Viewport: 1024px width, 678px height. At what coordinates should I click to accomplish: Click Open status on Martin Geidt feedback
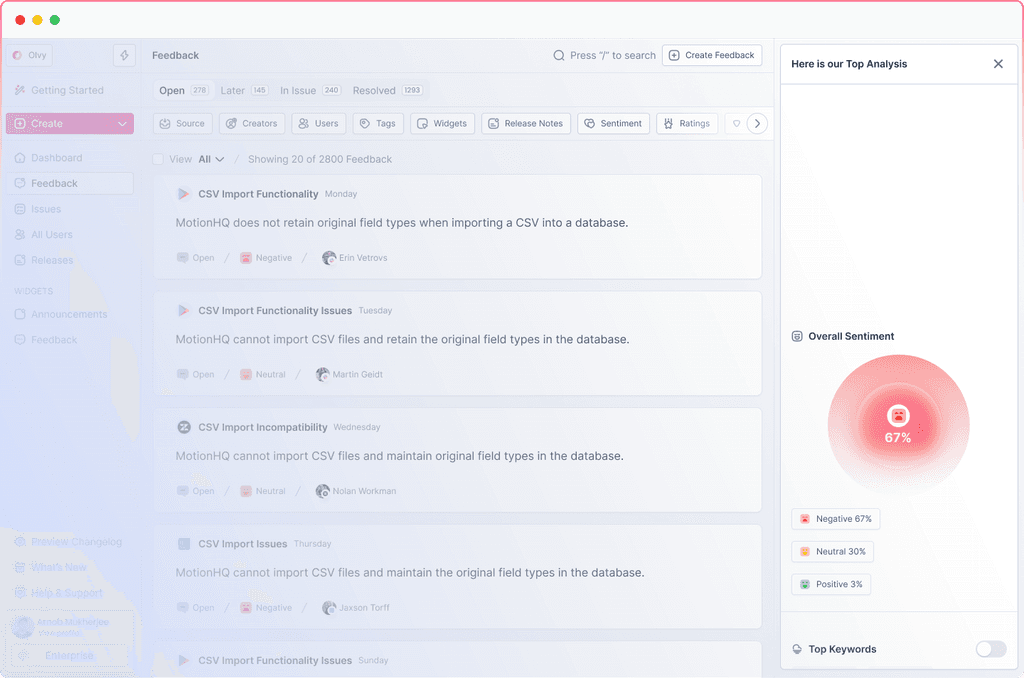(196, 374)
